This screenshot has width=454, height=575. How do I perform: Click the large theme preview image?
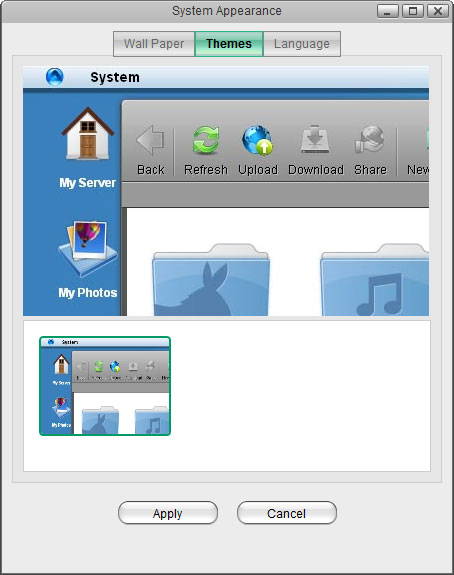(226, 191)
